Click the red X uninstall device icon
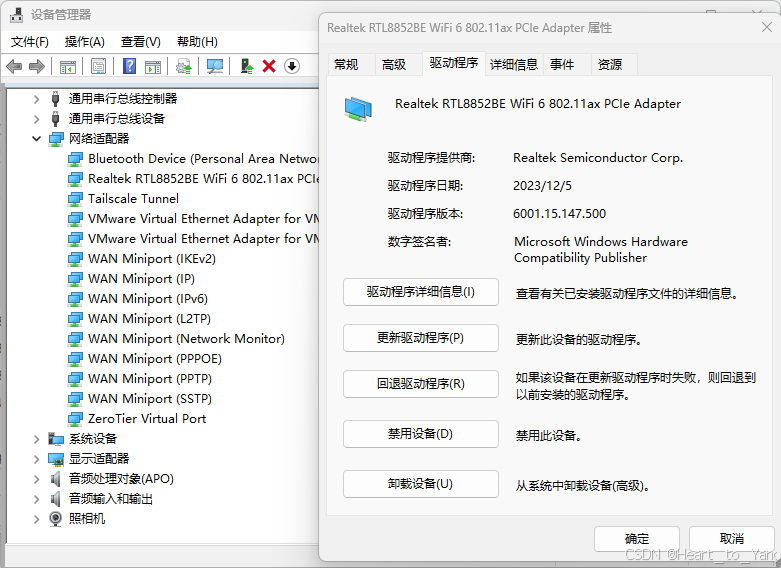The image size is (781, 568). [269, 66]
